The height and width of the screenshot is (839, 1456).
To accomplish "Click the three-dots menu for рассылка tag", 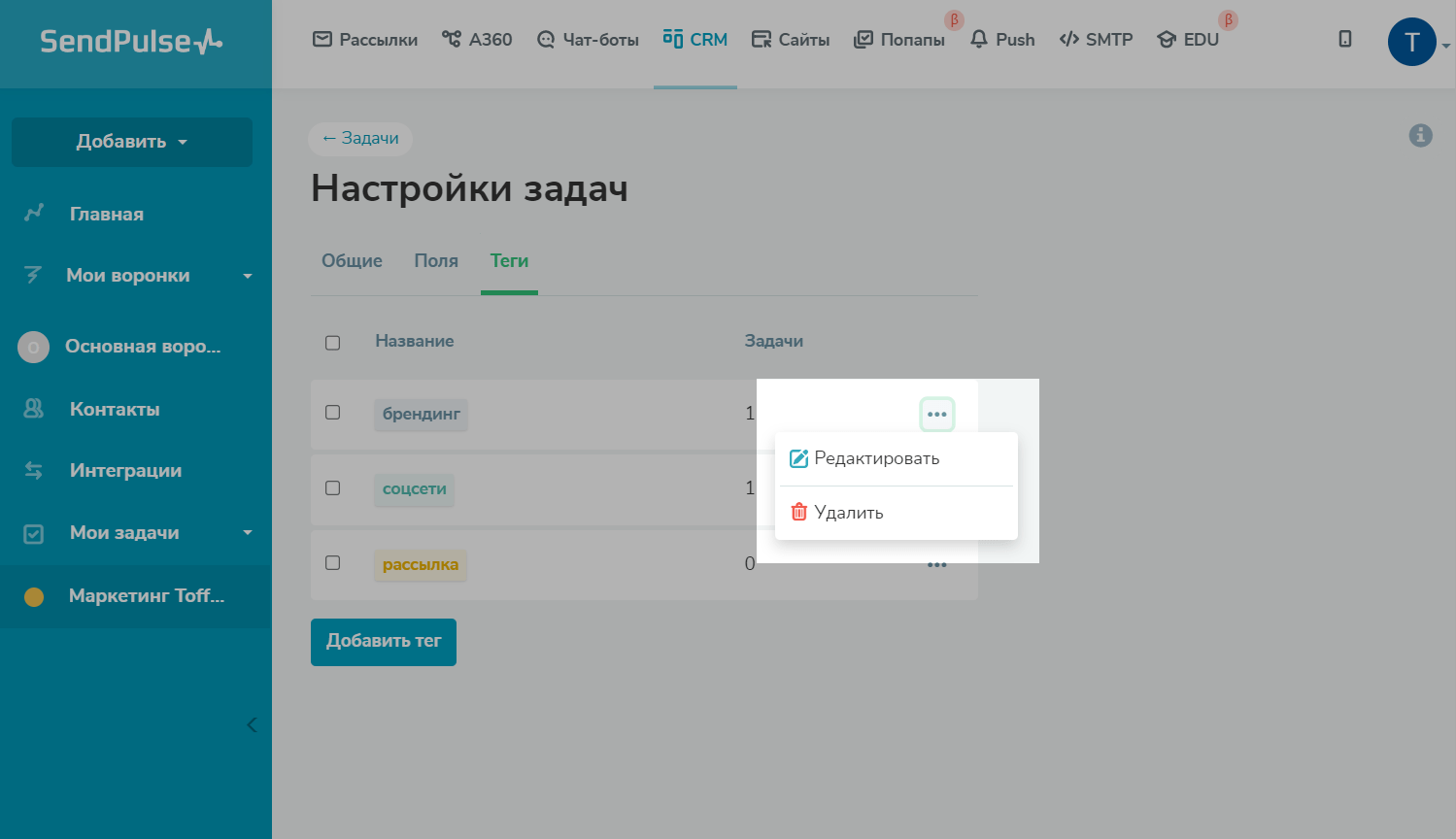I will click(x=936, y=565).
